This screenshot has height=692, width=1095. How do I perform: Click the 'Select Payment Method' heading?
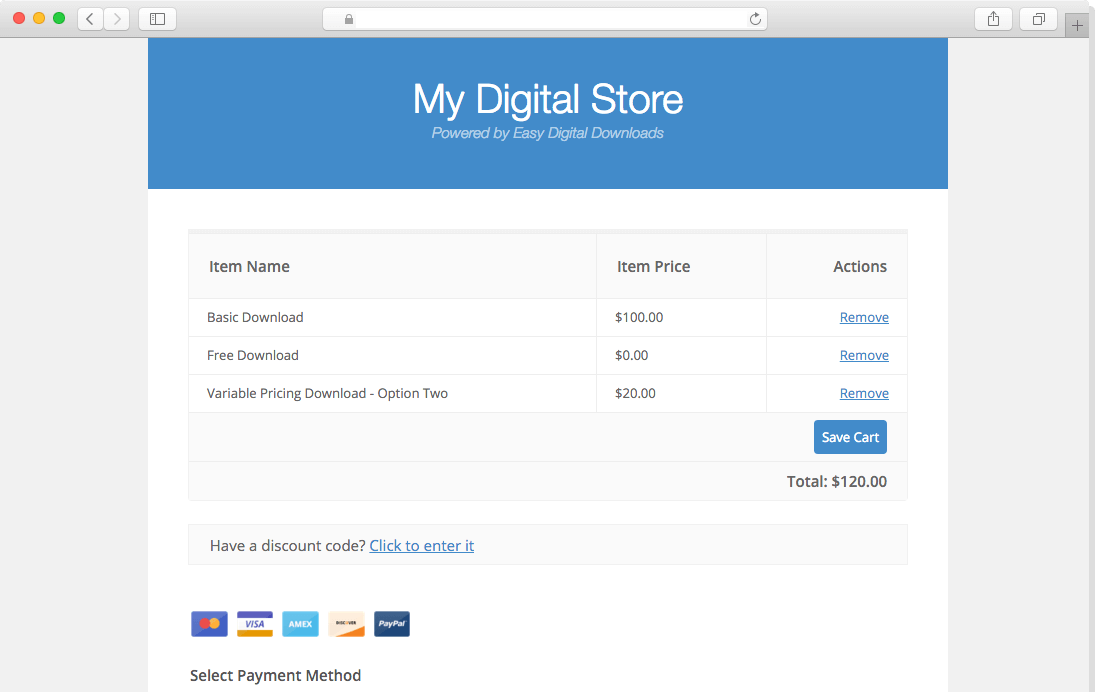(275, 675)
